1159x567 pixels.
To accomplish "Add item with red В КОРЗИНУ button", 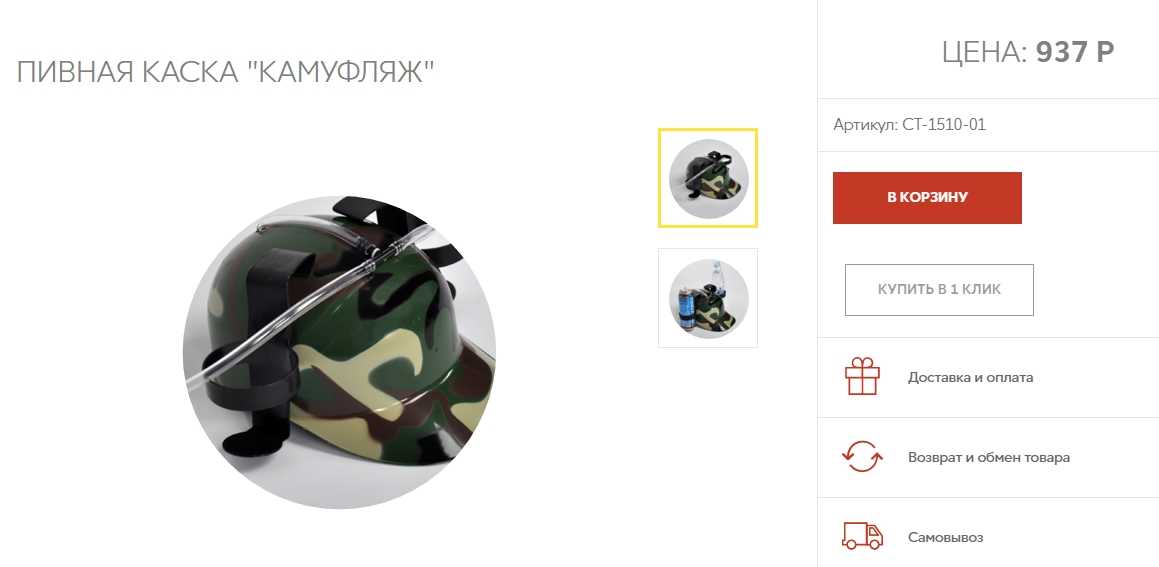I will click(927, 197).
